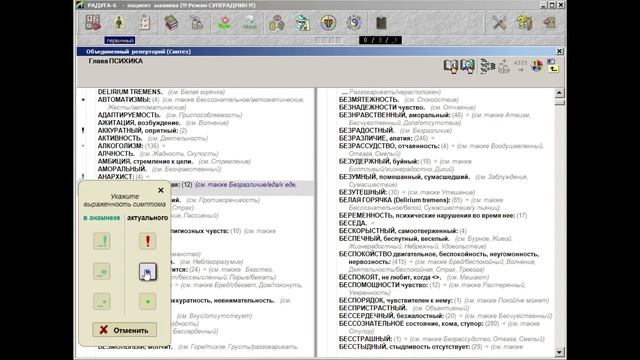Click the 0 / 3 / _1 counter display
Image resolution: width=640 pixels, height=360 pixels.
pyautogui.click(x=380, y=40)
